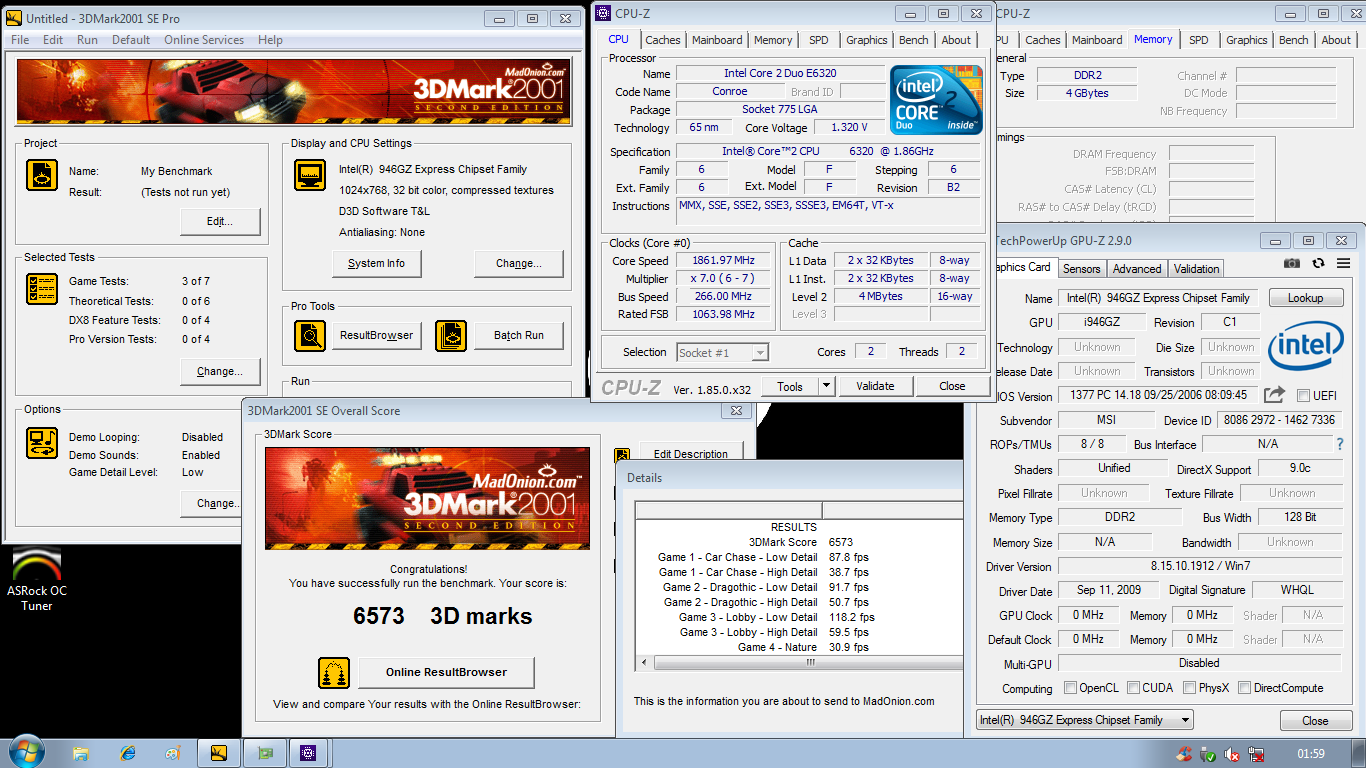This screenshot has height=768, width=1366.
Task: Click the Core Speed value 1861.97 MHz
Action: (x=725, y=260)
